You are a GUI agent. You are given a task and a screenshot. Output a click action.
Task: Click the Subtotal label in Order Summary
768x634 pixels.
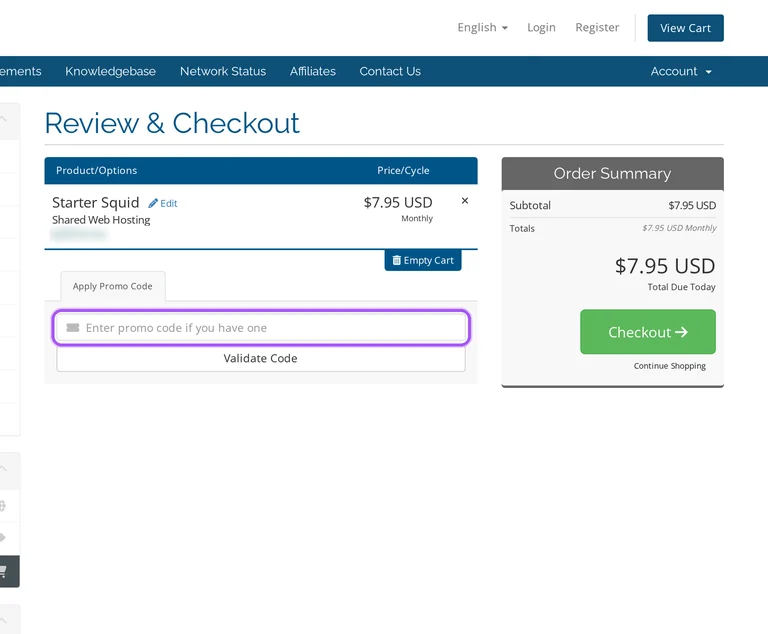[530, 205]
